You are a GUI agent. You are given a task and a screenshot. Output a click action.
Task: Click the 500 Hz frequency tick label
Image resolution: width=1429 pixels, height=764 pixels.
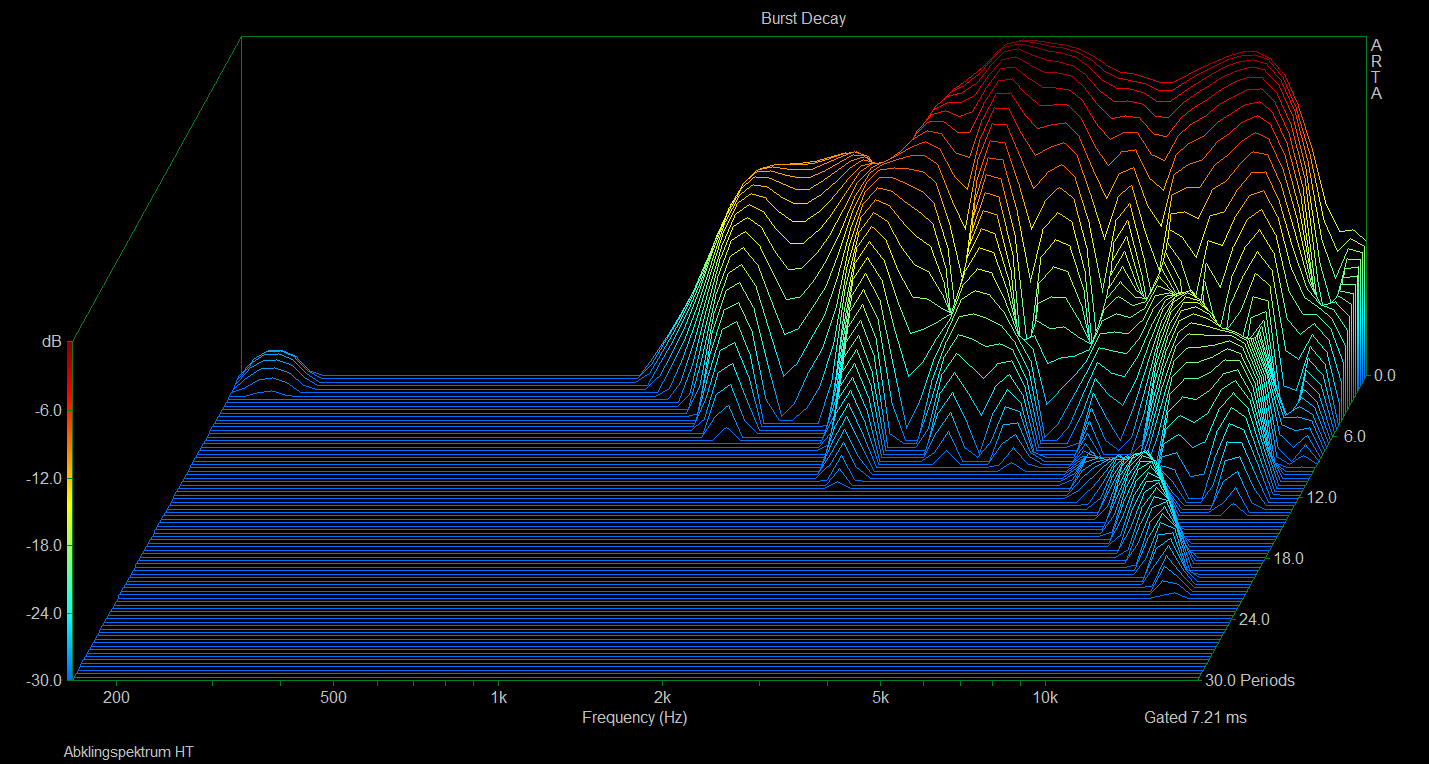coord(334,697)
